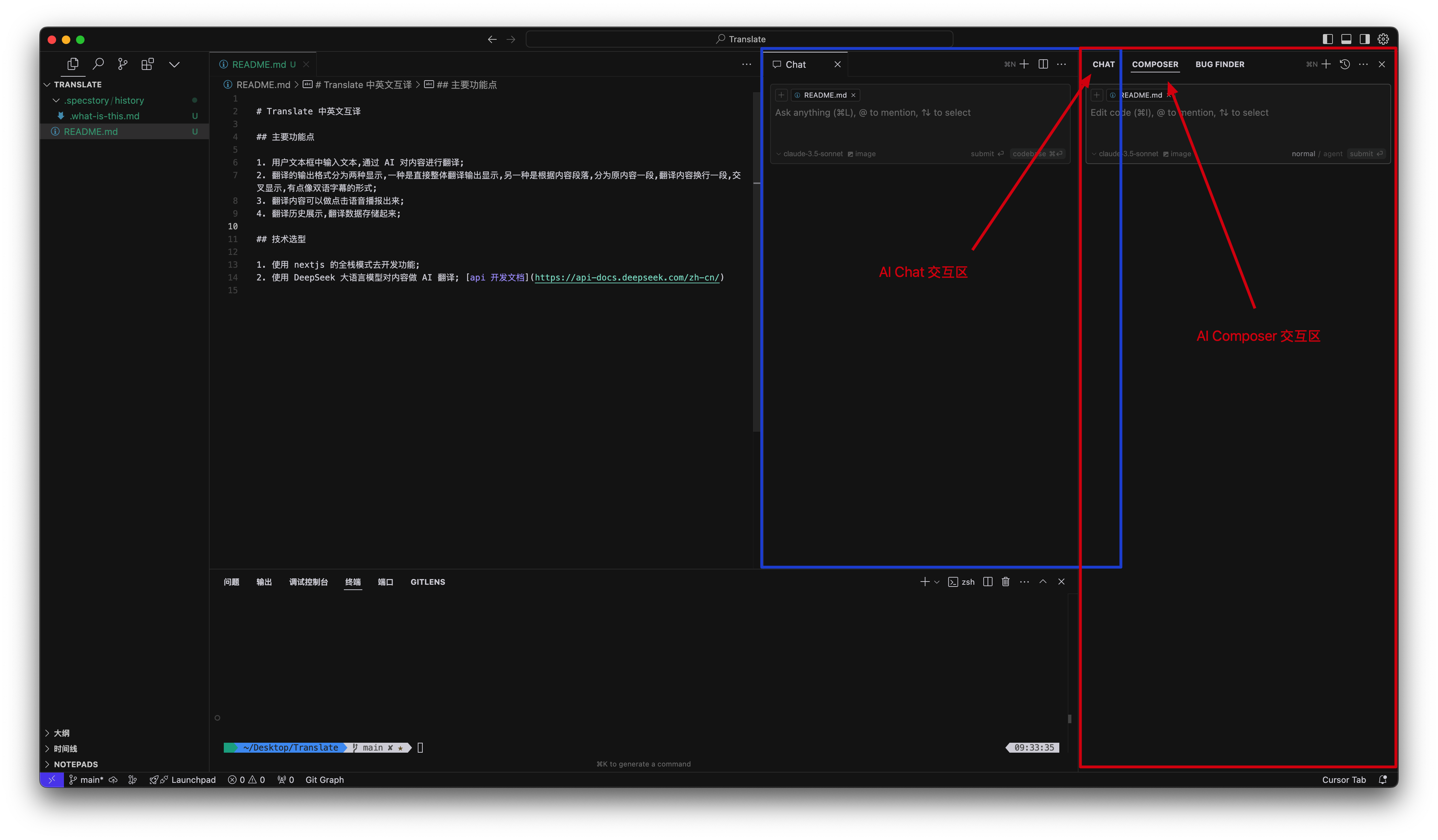Click the composer history clock icon

[1345, 64]
